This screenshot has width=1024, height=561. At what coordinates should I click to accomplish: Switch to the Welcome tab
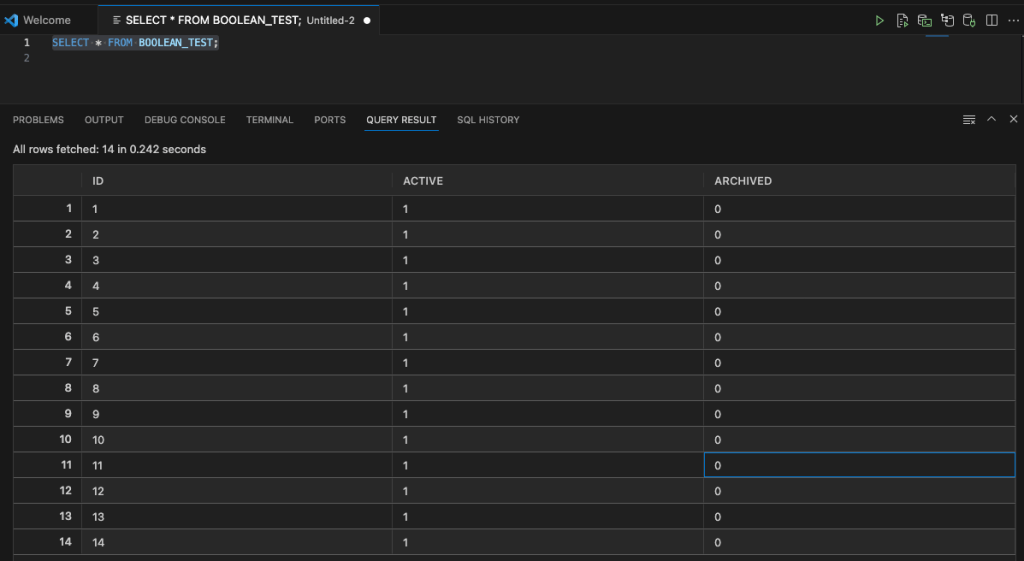47,20
